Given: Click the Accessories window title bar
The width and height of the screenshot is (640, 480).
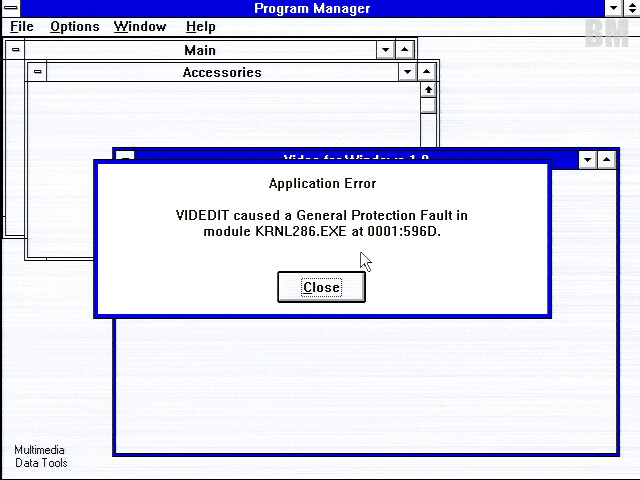Looking at the screenshot, I should click(222, 72).
